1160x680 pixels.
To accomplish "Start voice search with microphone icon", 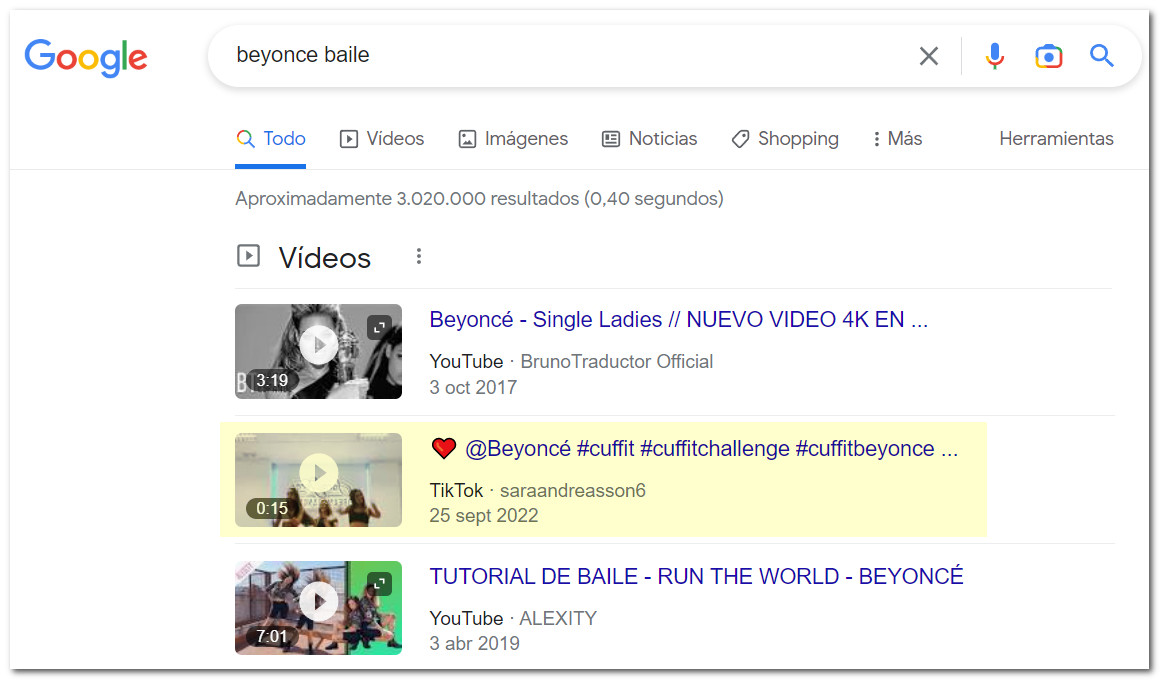I will click(994, 56).
